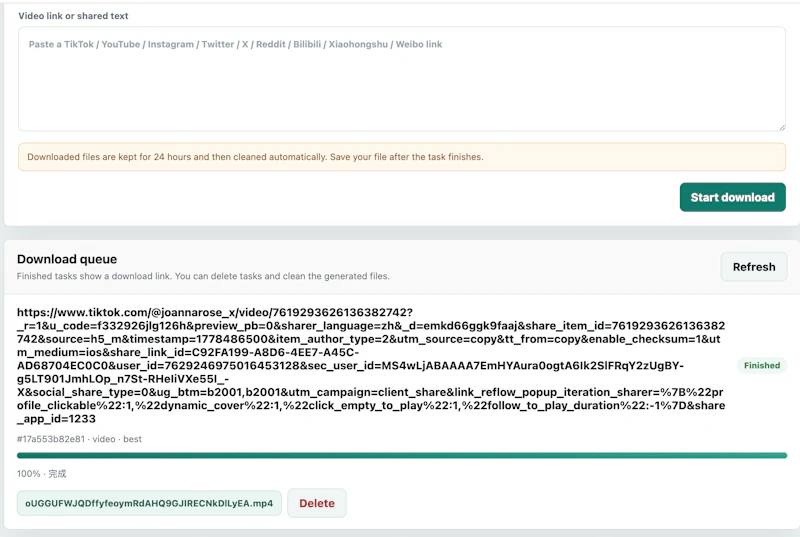The image size is (800, 537).
Task: Click the video link text area
Action: coord(402,79)
